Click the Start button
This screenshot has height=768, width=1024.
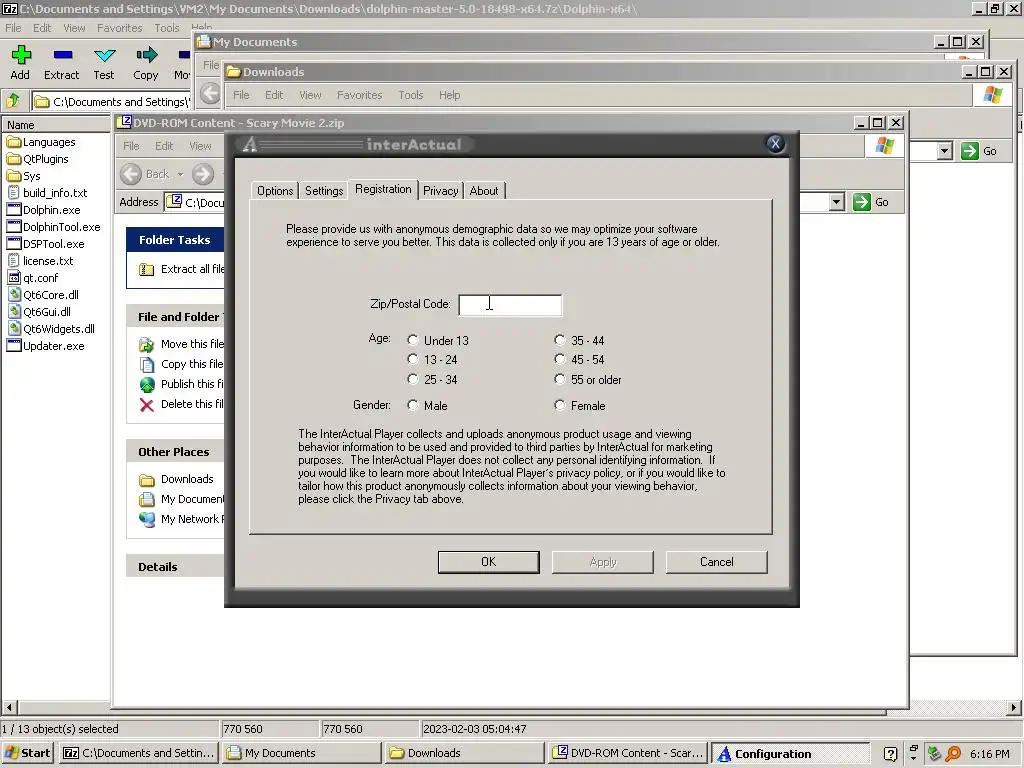(x=27, y=753)
